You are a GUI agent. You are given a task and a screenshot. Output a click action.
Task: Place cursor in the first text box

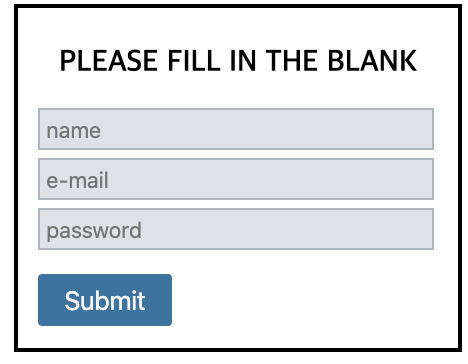[236, 129]
